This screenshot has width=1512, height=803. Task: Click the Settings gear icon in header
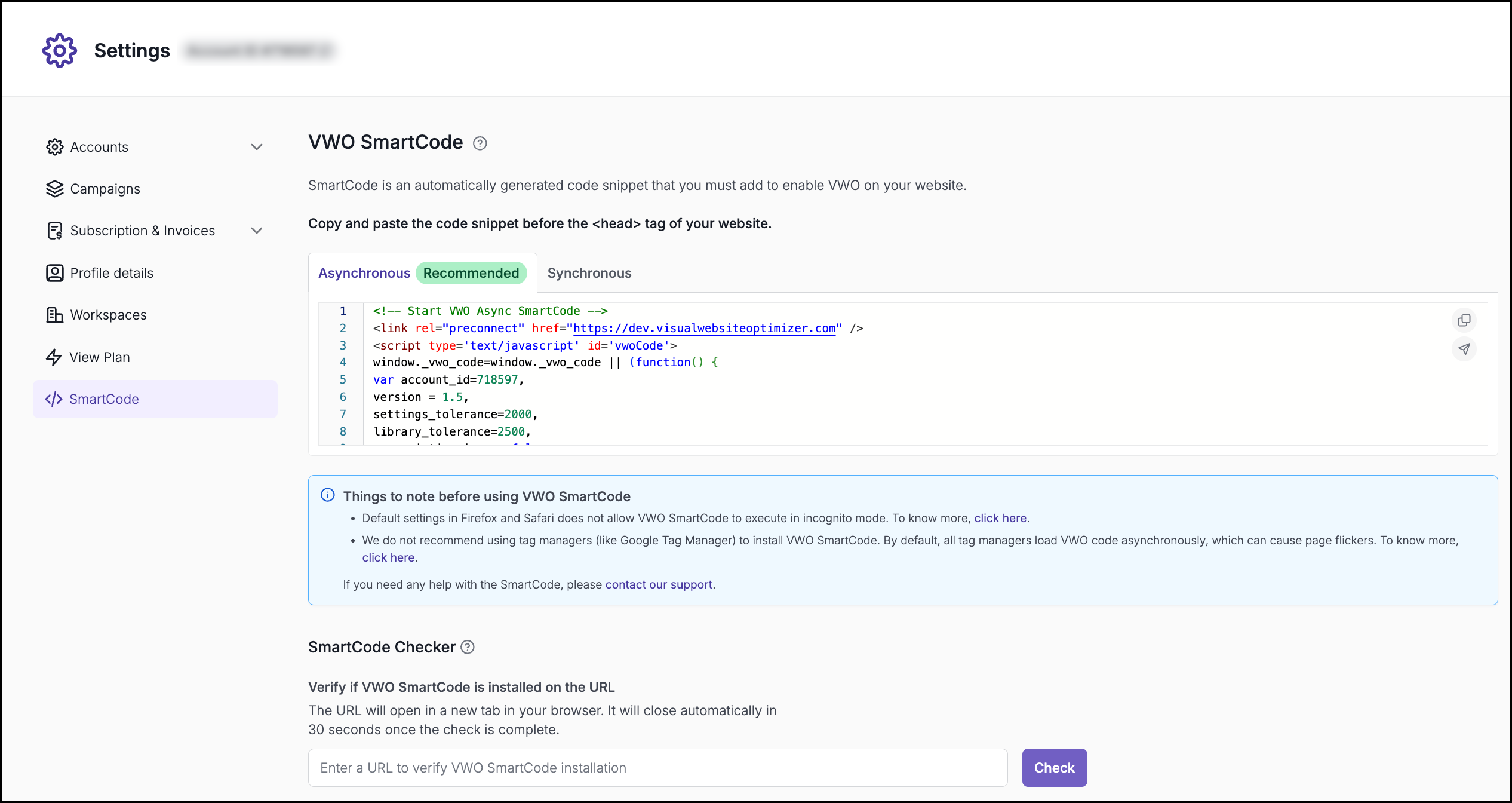(x=60, y=51)
